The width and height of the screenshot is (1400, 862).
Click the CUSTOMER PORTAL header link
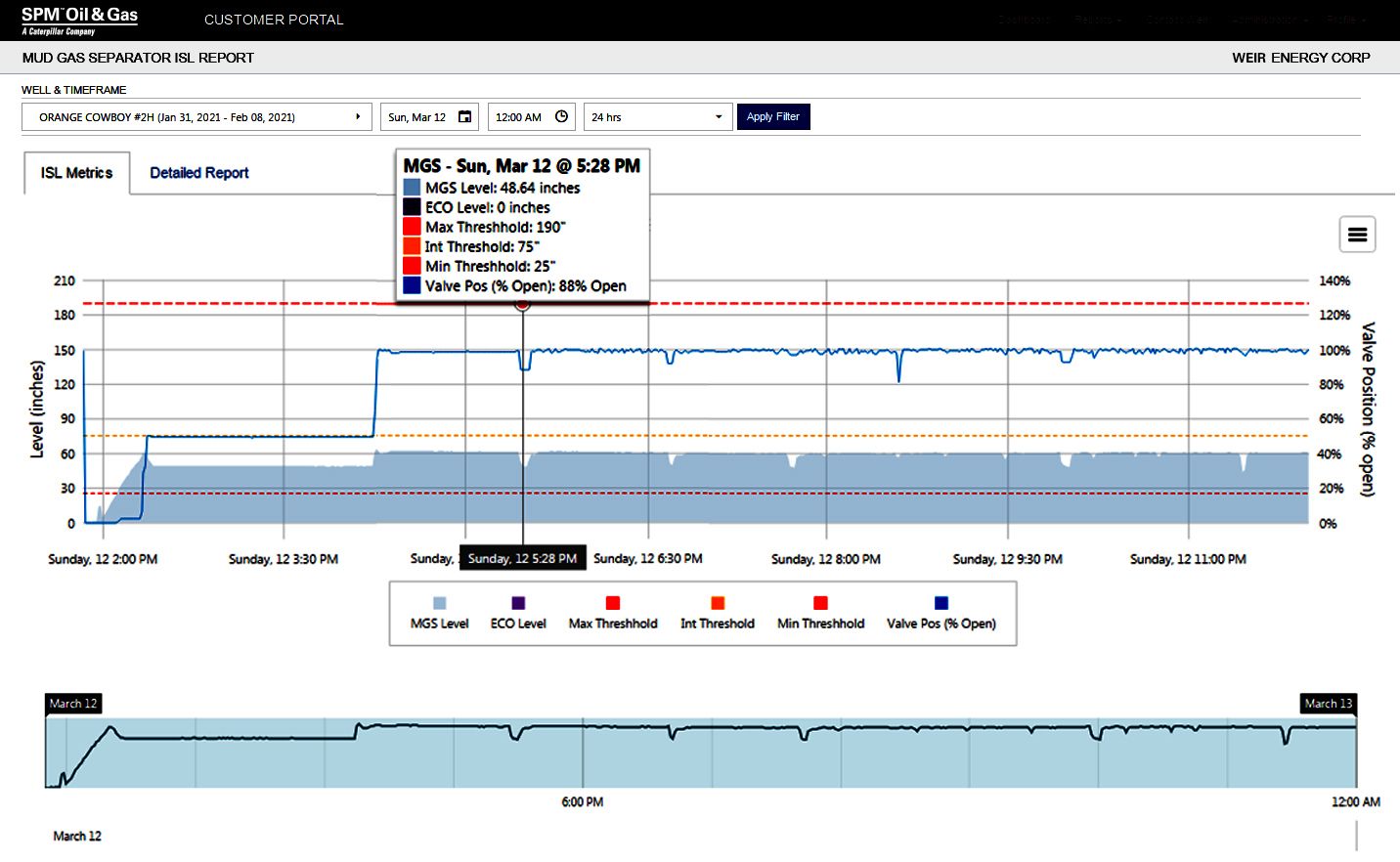(274, 20)
